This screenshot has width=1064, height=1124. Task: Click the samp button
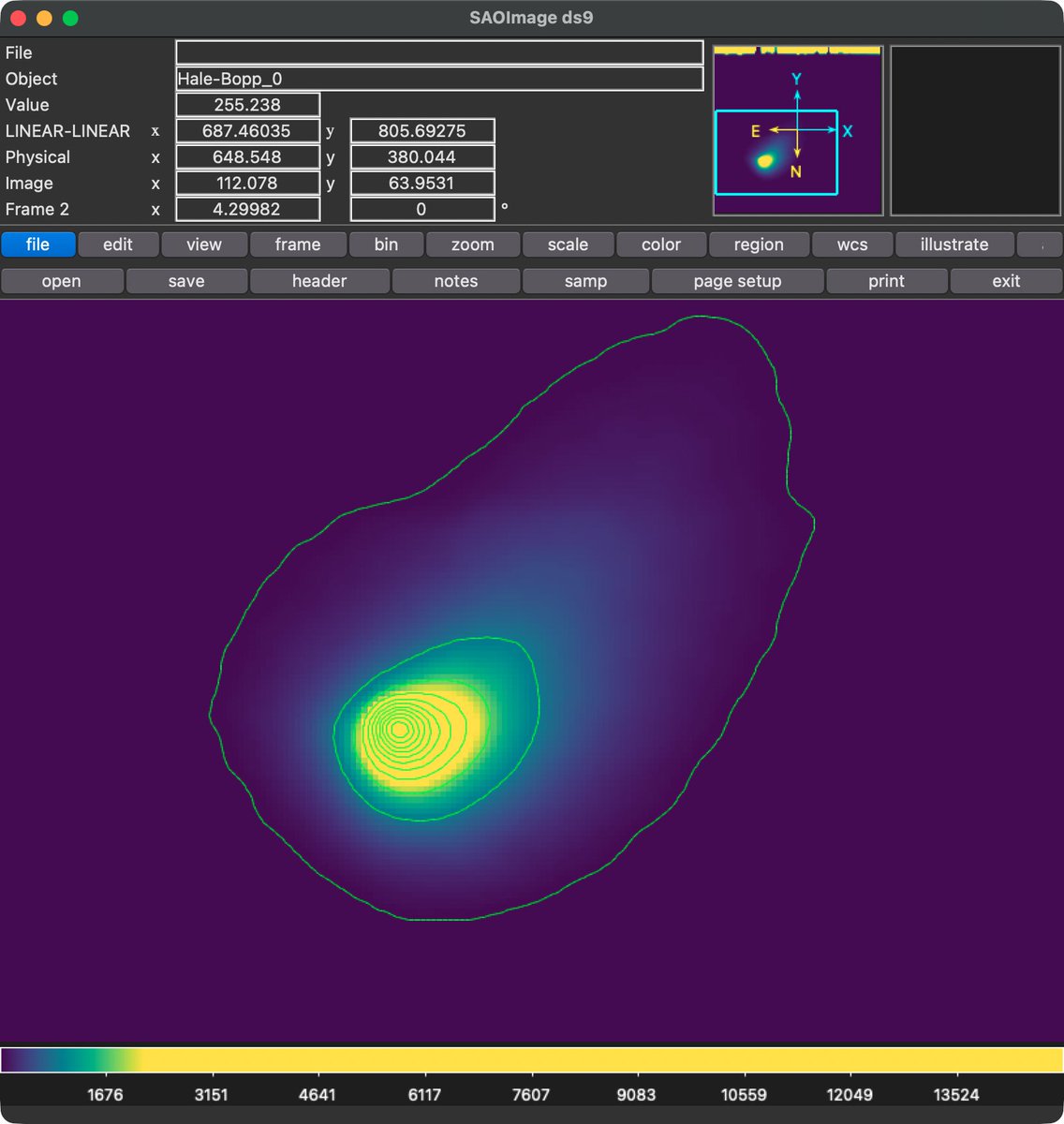pyautogui.click(x=585, y=281)
